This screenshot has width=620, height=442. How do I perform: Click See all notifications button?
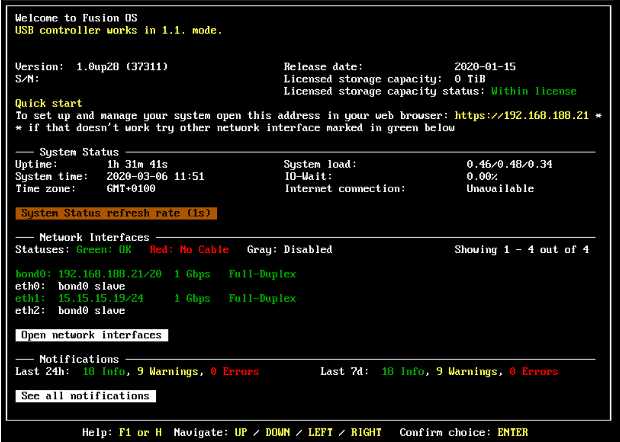click(x=86, y=396)
